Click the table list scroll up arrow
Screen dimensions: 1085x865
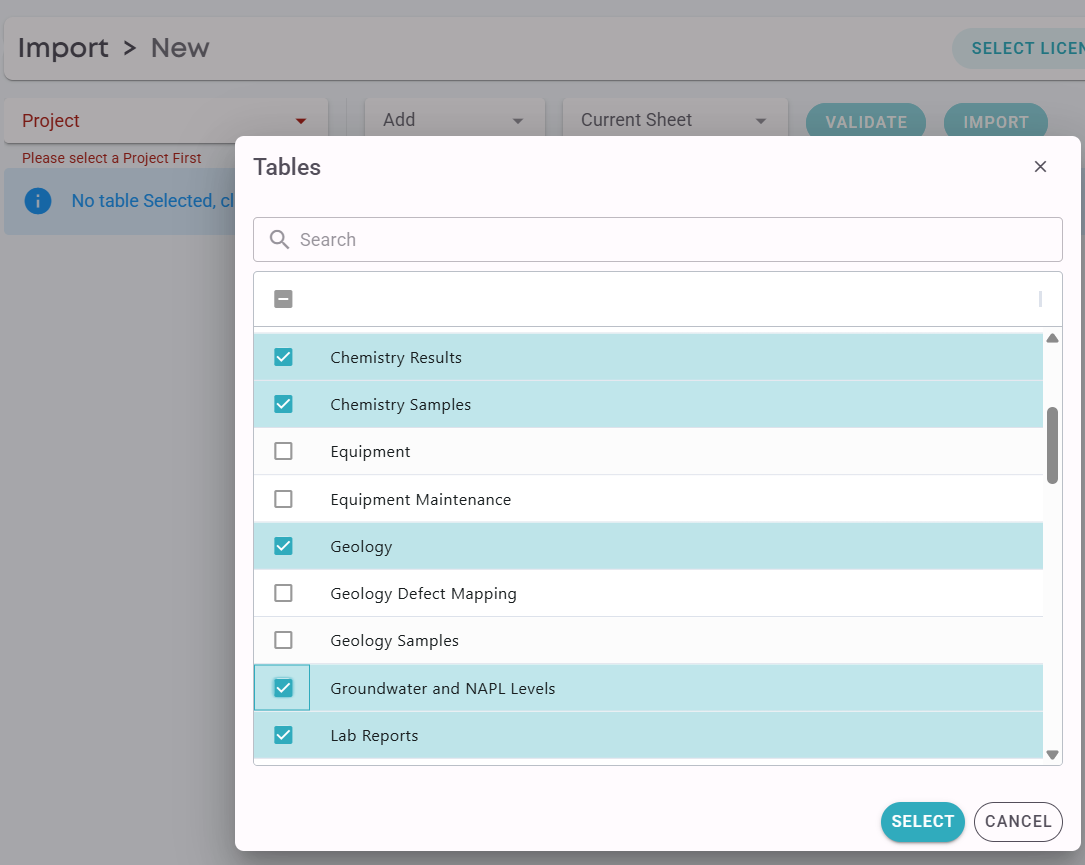coord(1052,338)
